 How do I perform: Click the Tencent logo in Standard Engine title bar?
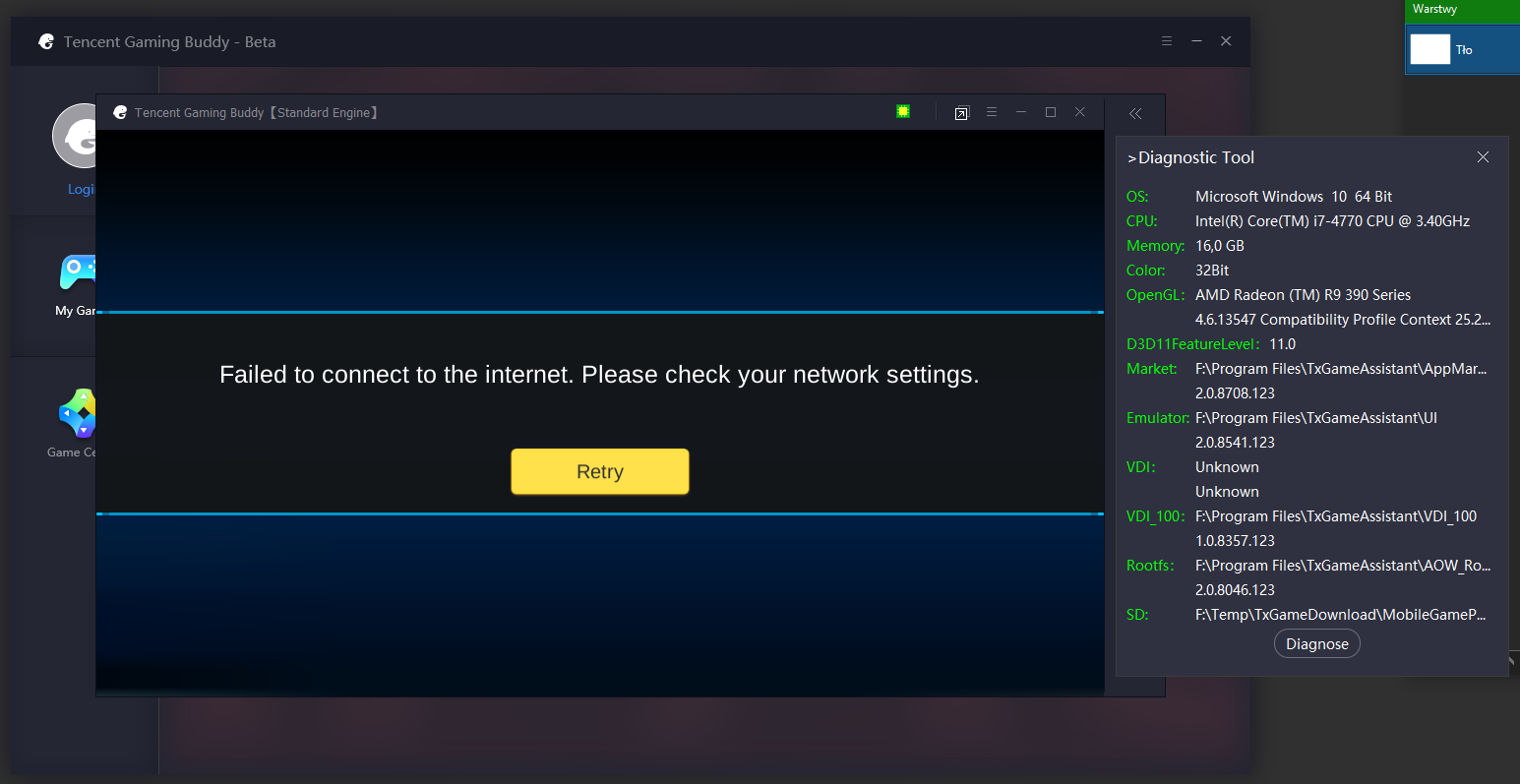(120, 112)
